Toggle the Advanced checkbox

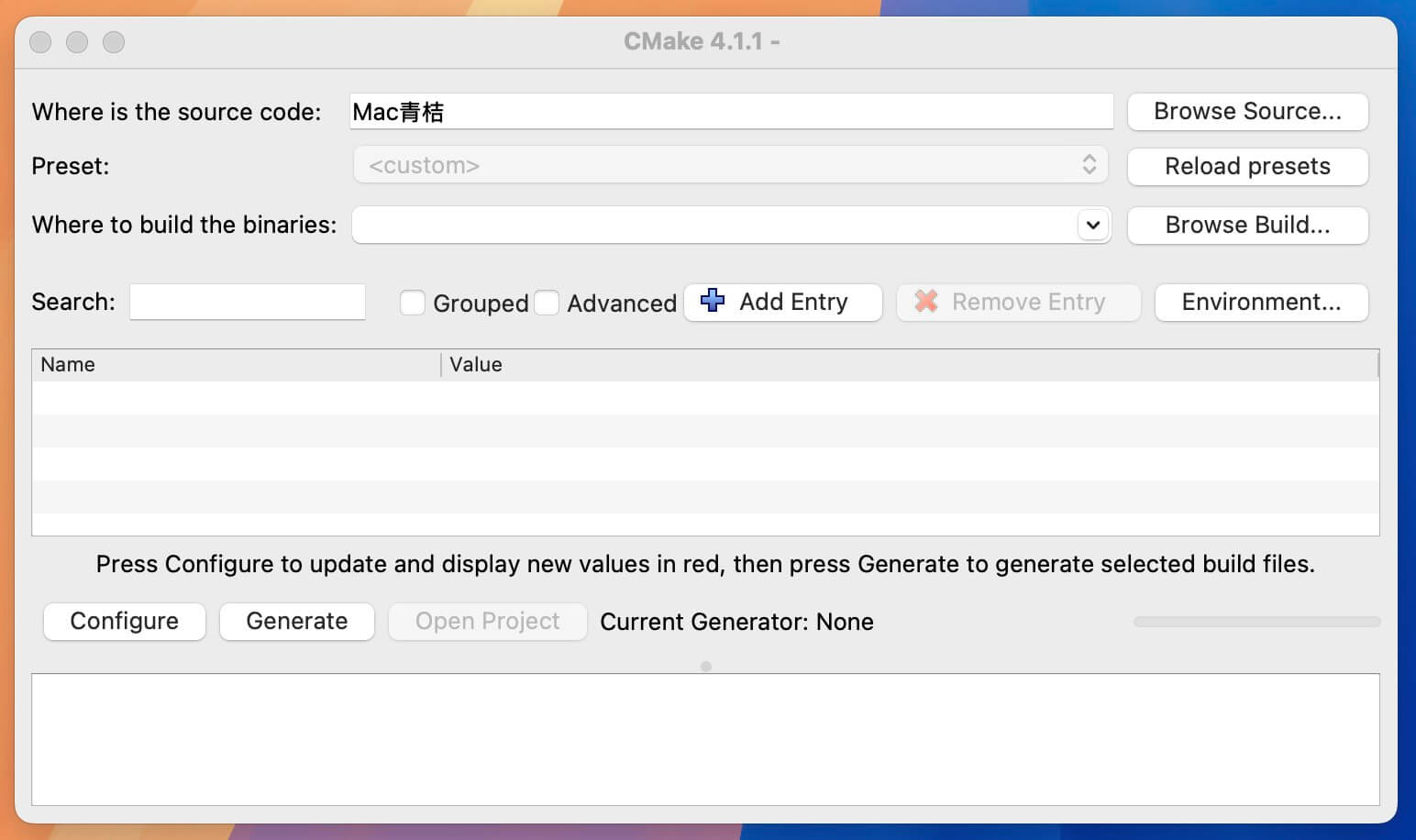coord(547,303)
